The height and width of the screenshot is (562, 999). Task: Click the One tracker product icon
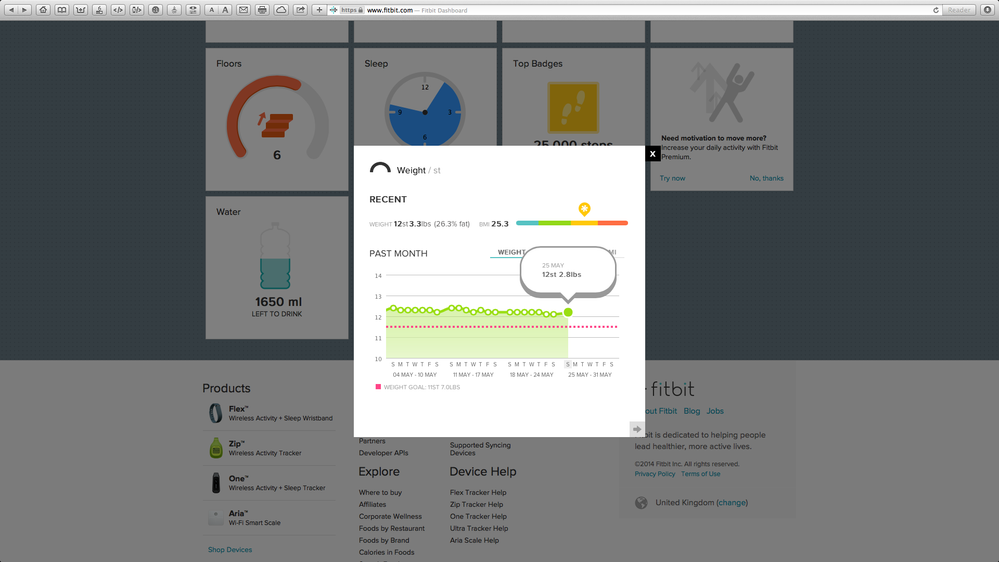tap(216, 482)
